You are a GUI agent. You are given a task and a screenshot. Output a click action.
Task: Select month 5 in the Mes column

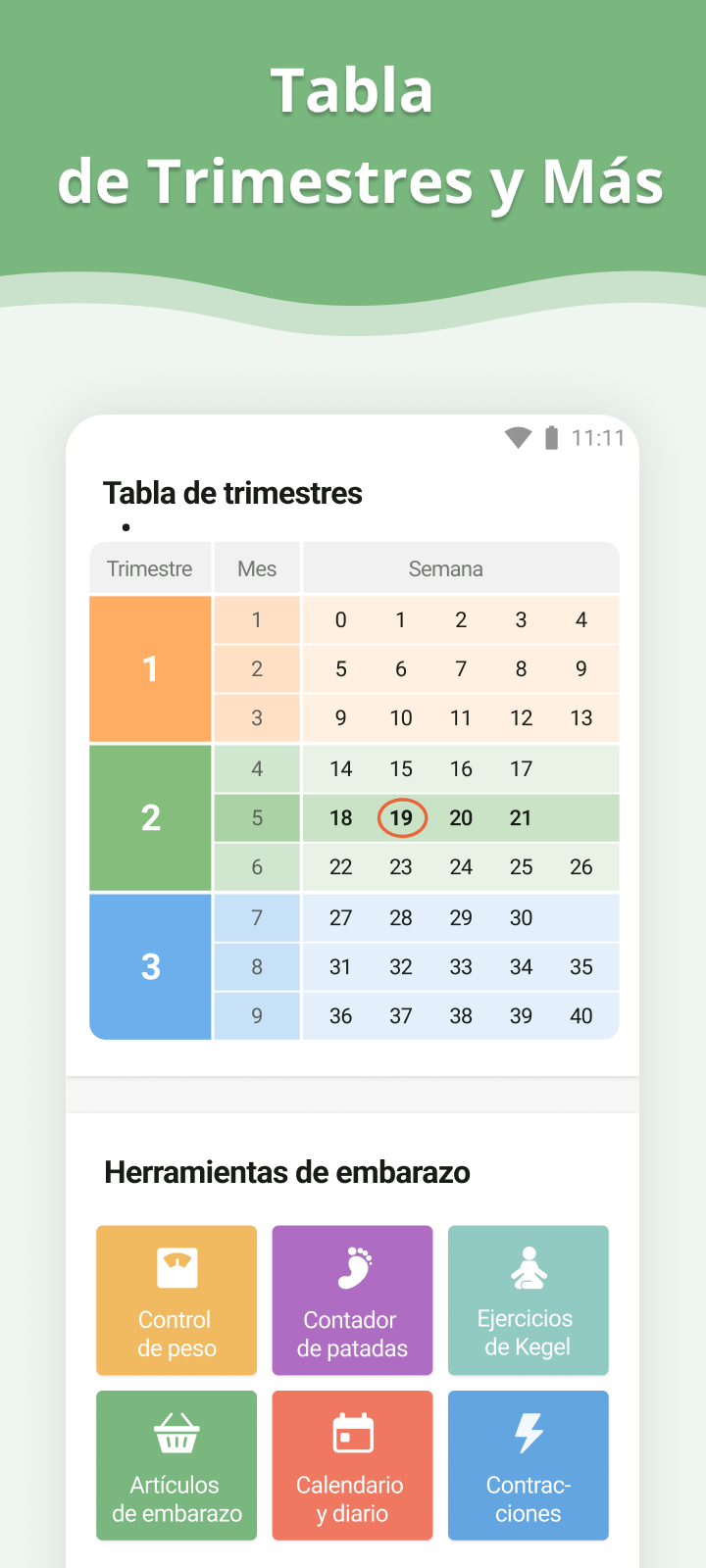(x=257, y=817)
